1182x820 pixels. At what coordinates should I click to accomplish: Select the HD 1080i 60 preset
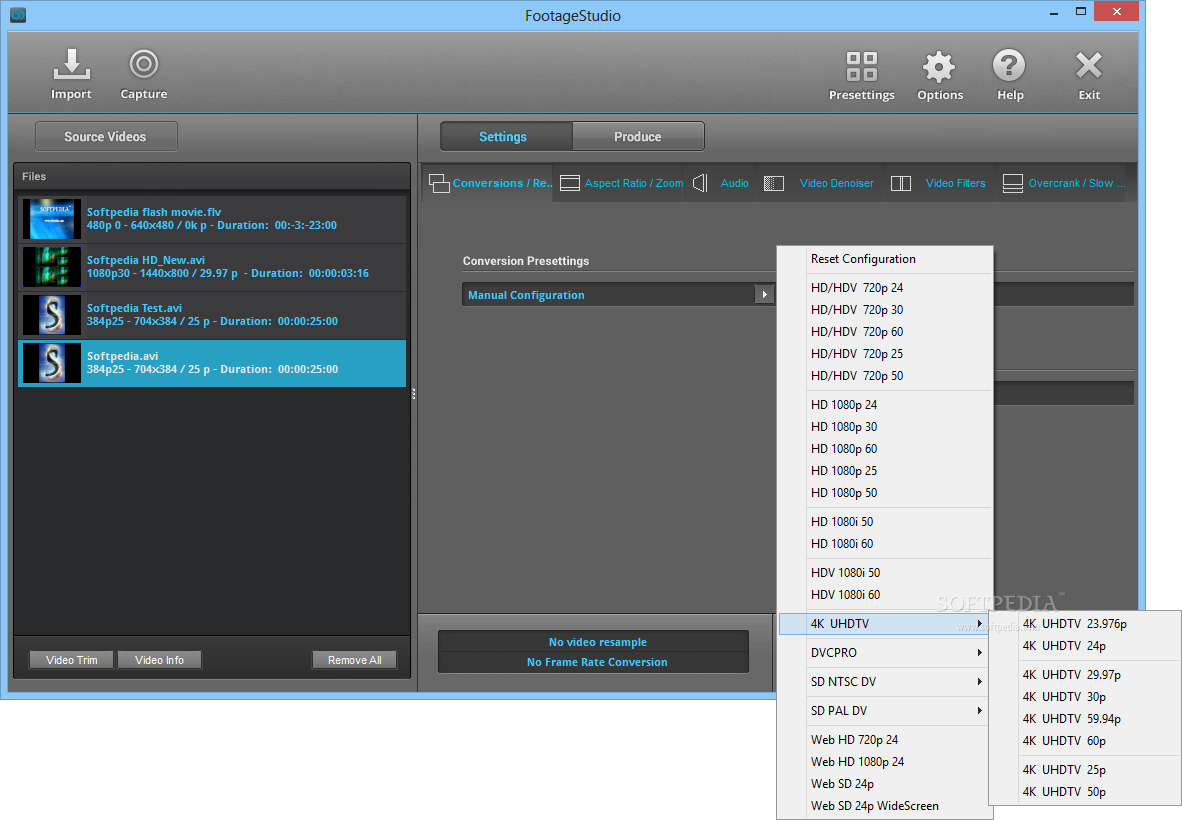(884, 543)
